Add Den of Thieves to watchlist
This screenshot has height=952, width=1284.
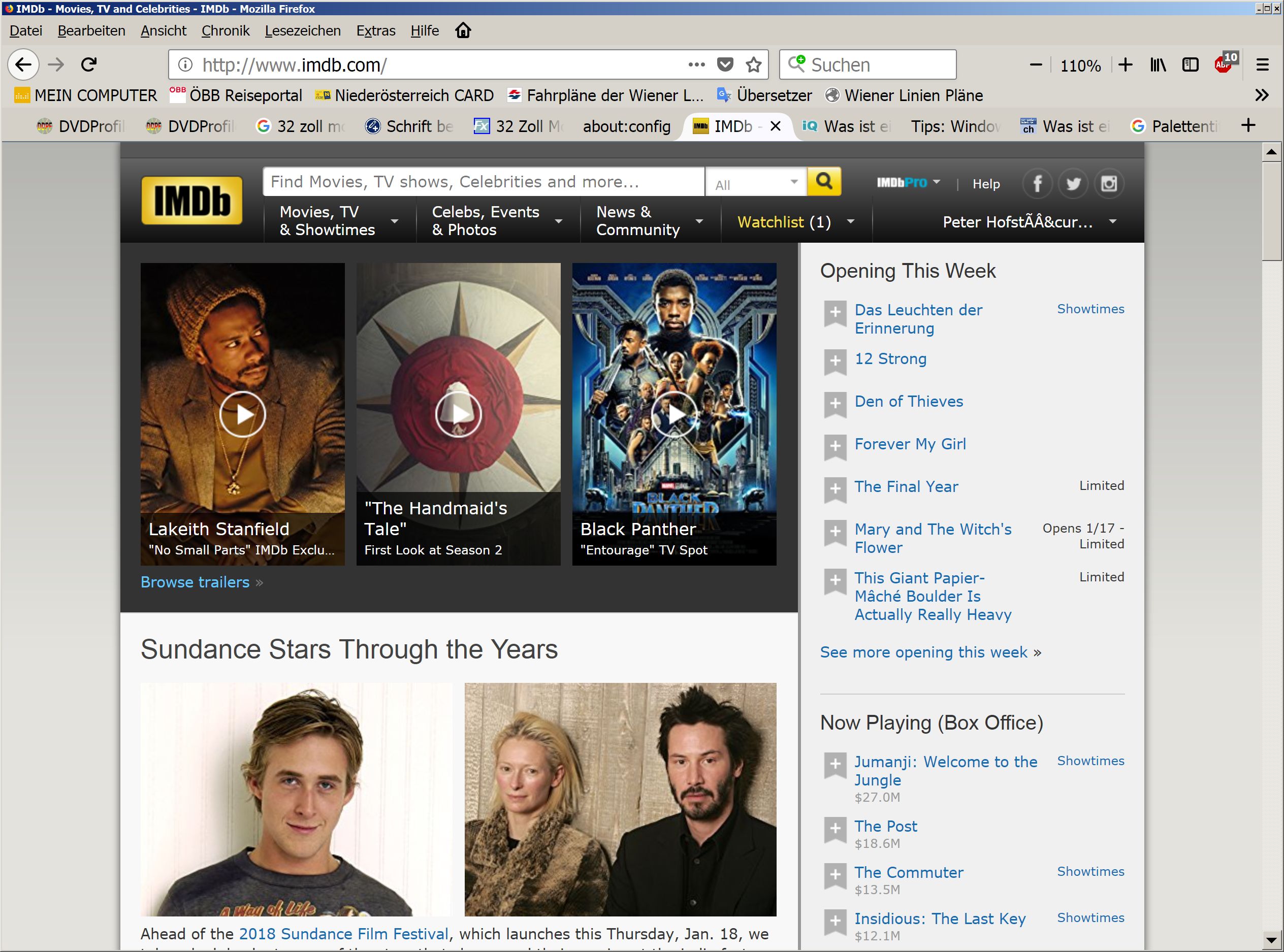coord(835,403)
